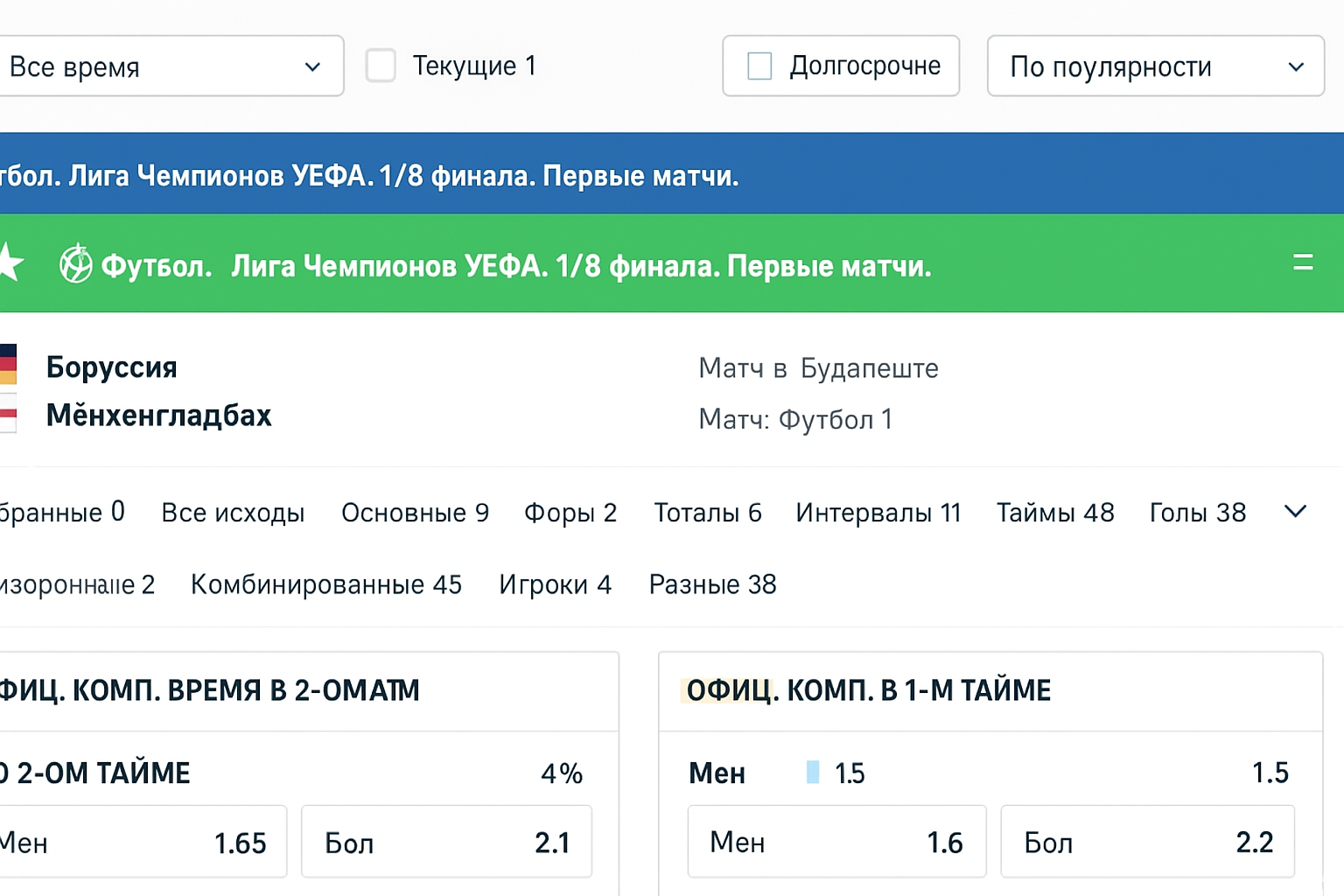Open the Все время dropdown
The height and width of the screenshot is (896, 1344).
pyautogui.click(x=171, y=66)
